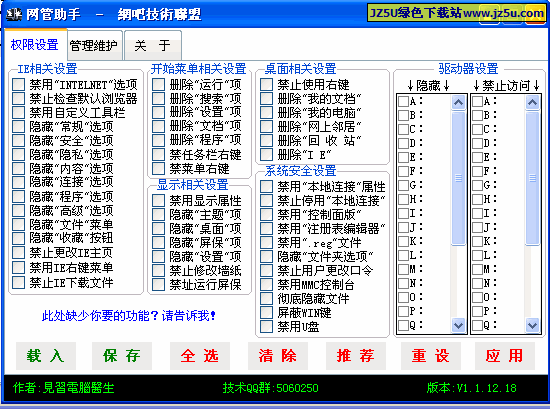Screen dimensions: 550x409
Task: Enable 禁用"本地连接"属性
Action: pyautogui.click(x=267, y=187)
